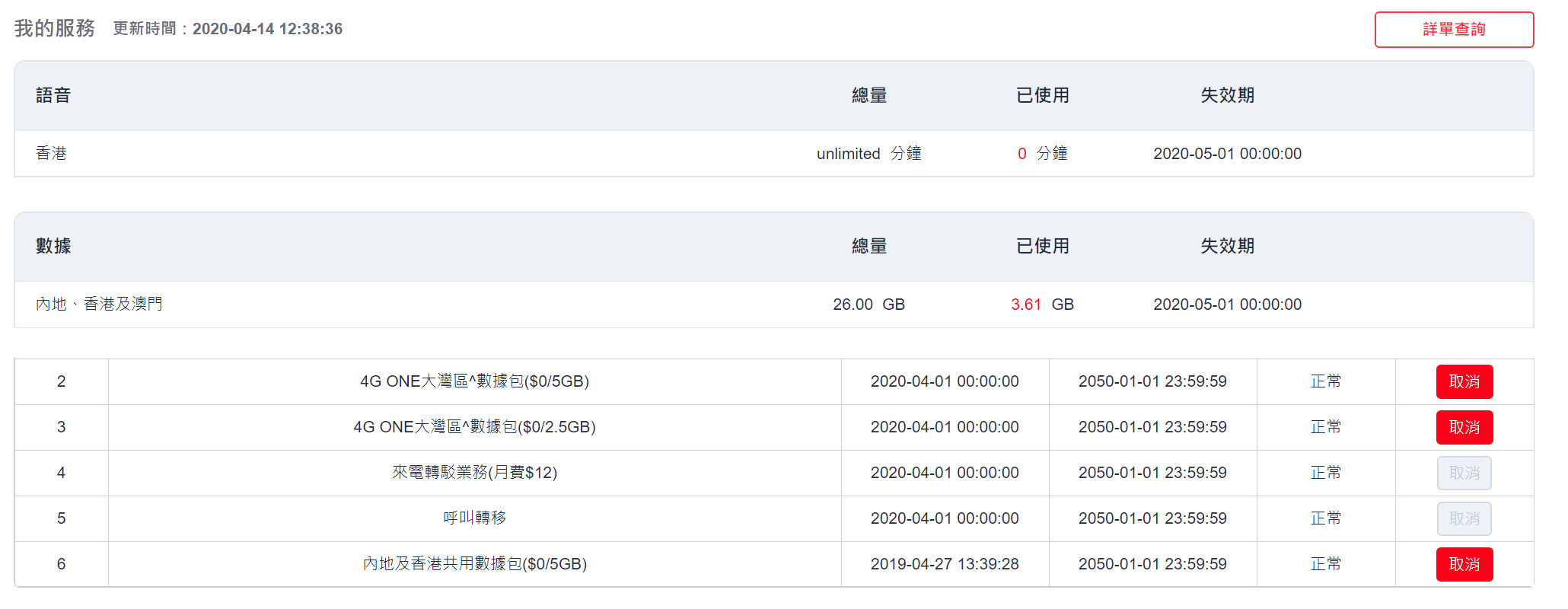The height and width of the screenshot is (609, 1568).
Task: Cancel the 4G ONE大灣區 $0/2.5GB data pack
Action: click(x=1464, y=427)
